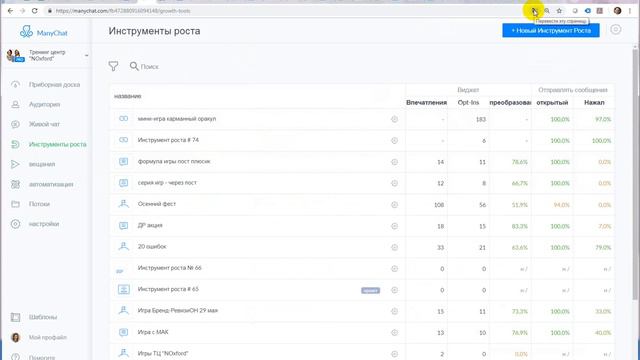This screenshot has height=360, width=640.
Task: Click the Приборная доска dashboard icon
Action: tap(15, 84)
